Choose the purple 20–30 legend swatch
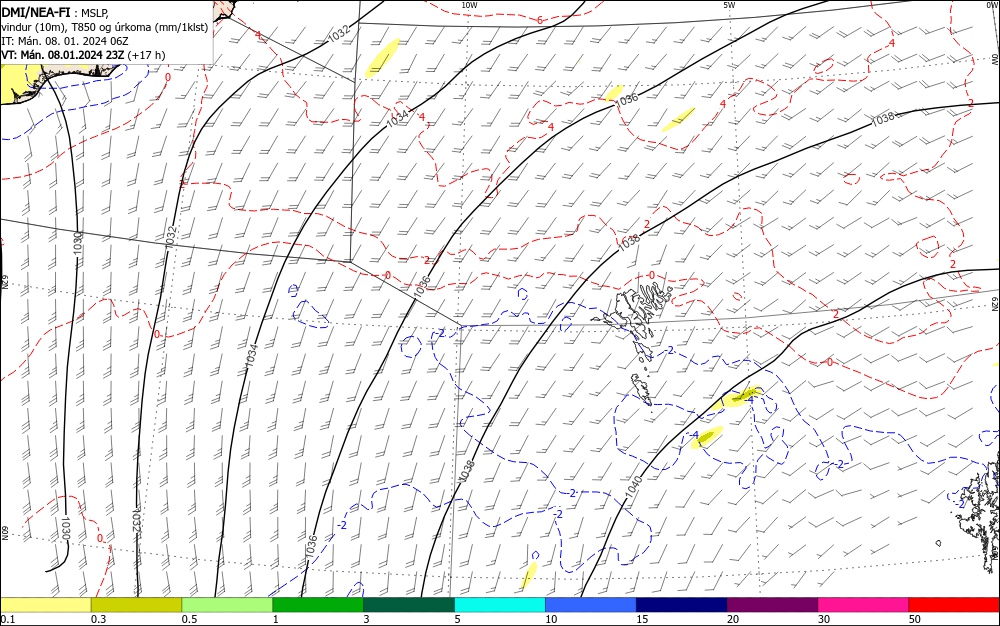This screenshot has width=1000, height=626. pyautogui.click(x=772, y=605)
